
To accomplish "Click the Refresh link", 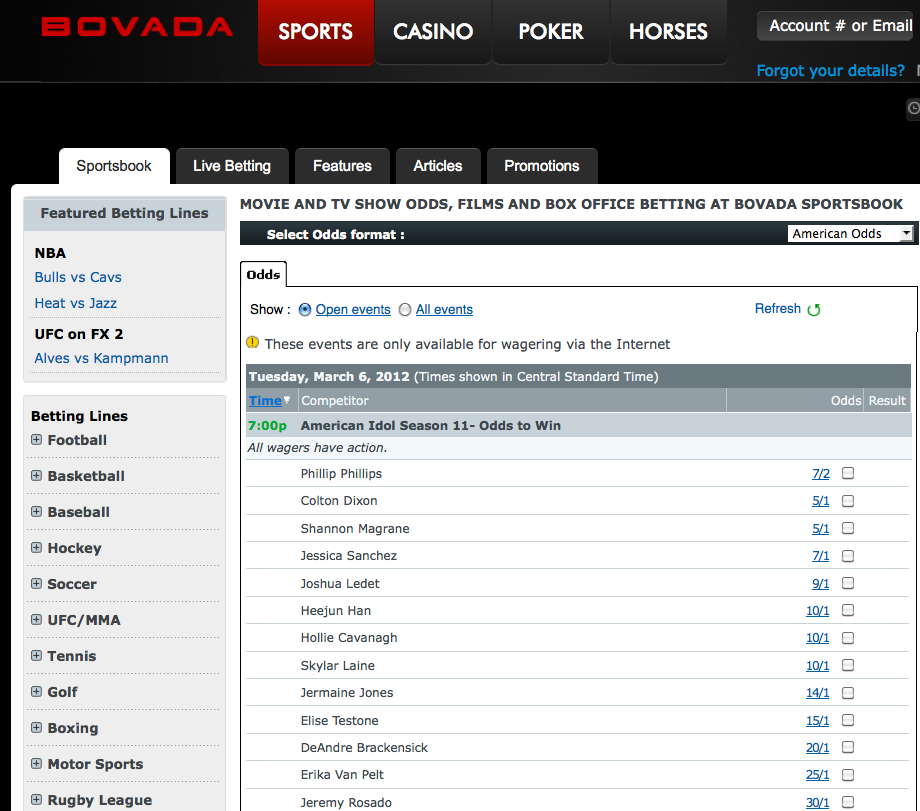I will click(x=778, y=309).
